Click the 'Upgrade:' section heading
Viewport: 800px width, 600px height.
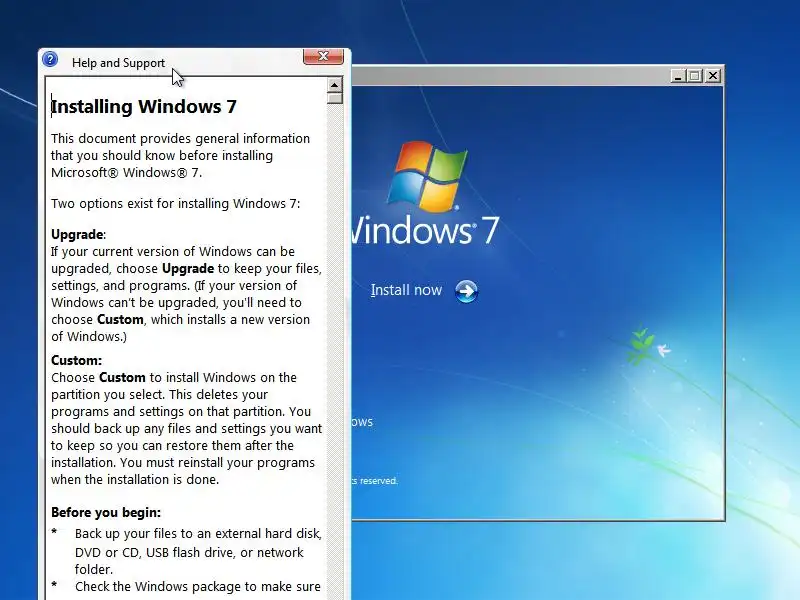[x=79, y=235]
